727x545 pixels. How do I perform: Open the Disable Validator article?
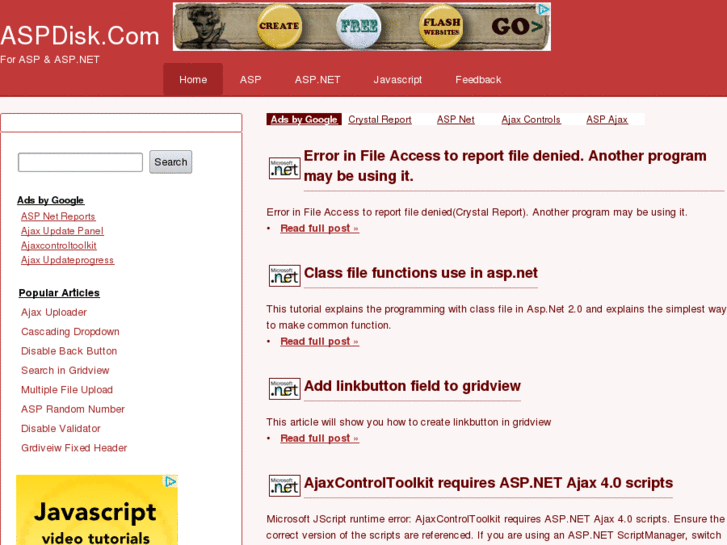pos(61,429)
